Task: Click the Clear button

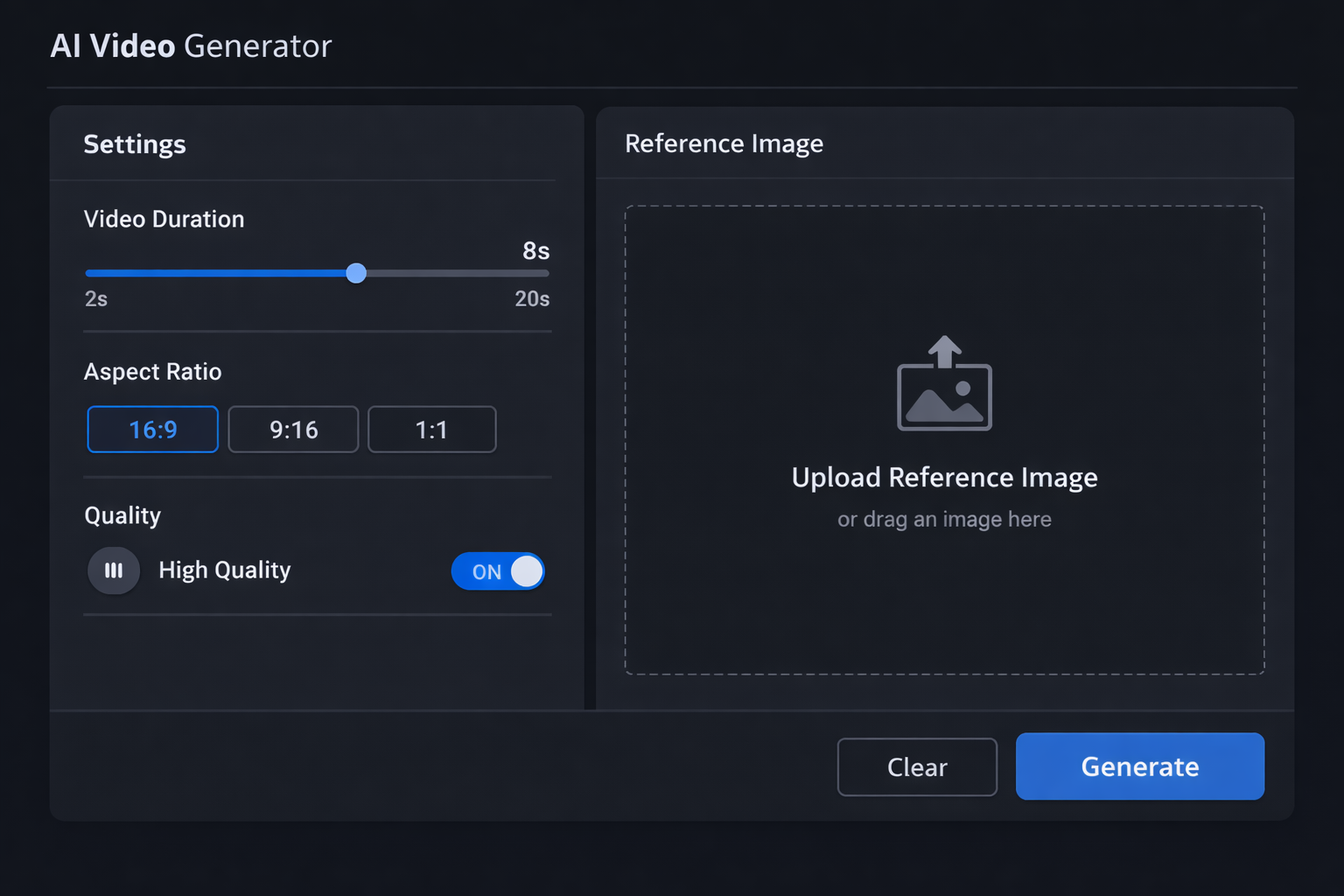Action: pyautogui.click(x=916, y=766)
